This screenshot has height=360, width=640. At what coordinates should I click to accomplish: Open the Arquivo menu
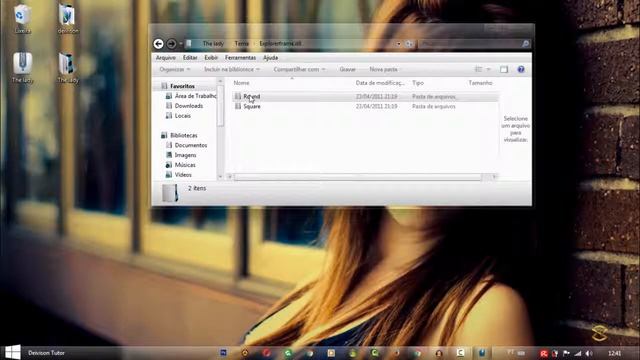pyautogui.click(x=166, y=58)
